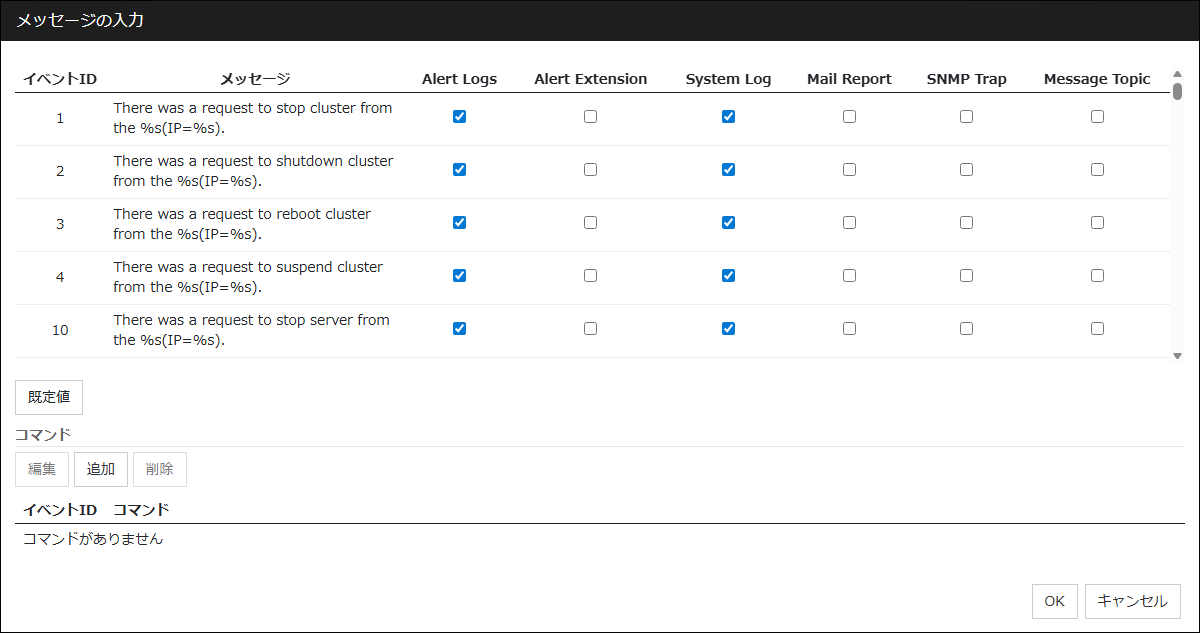Confirm with the OK button
This screenshot has width=1200, height=633.
(1054, 601)
